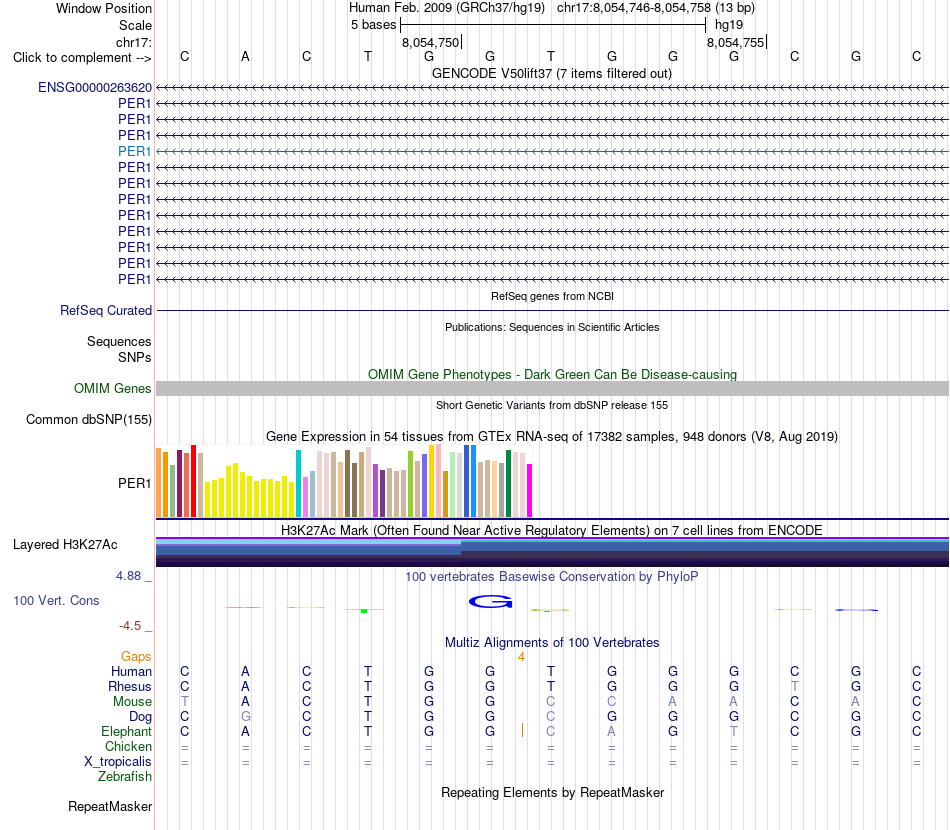This screenshot has height=830, width=950.
Task: Click the GENCODE V50lift37 track title
Action: 551,73
